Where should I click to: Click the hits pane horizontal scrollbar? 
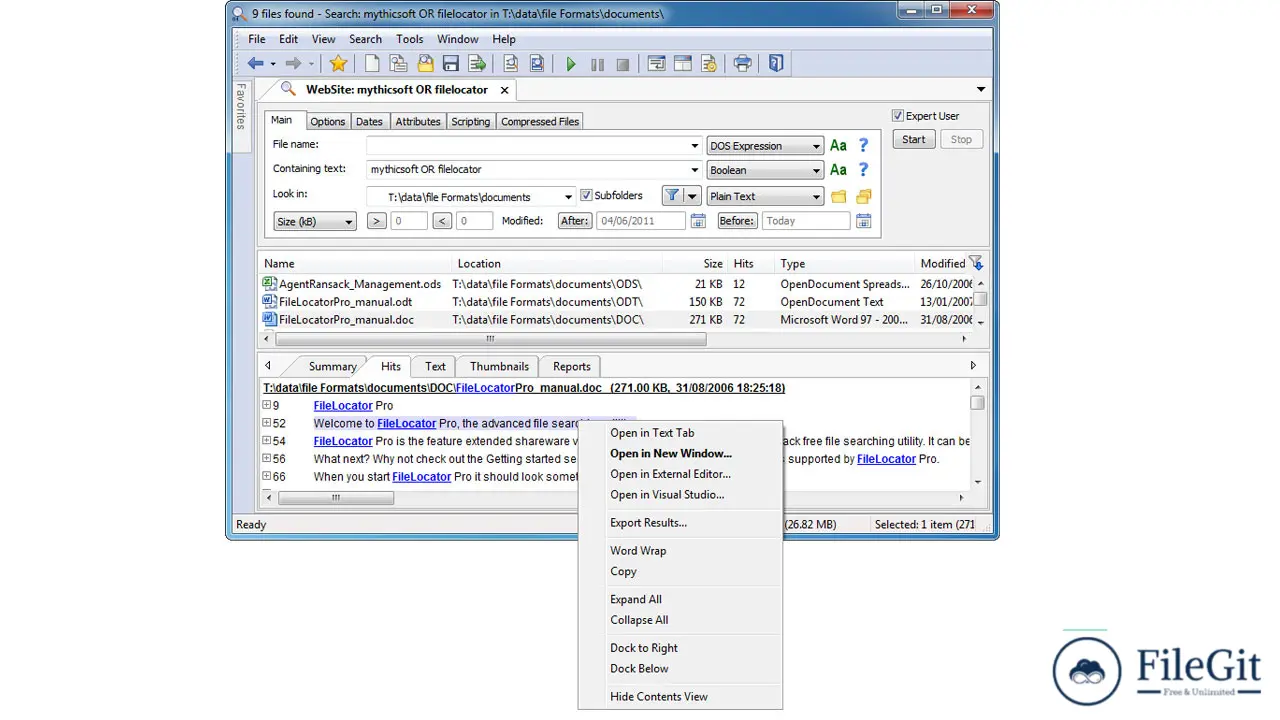coord(335,498)
